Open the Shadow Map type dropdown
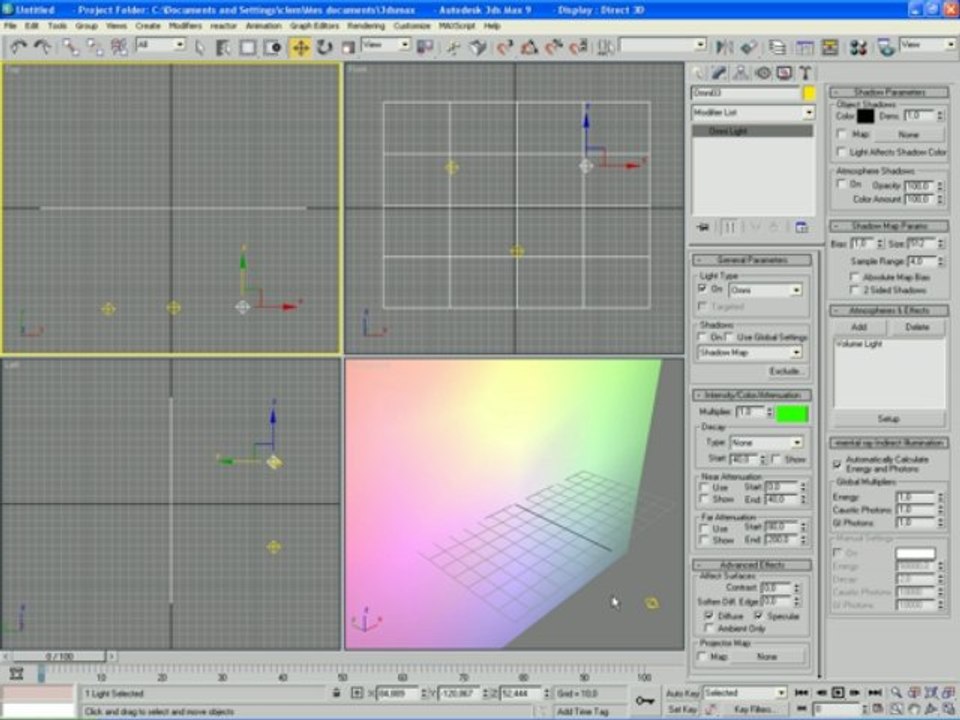 pyautogui.click(x=751, y=352)
